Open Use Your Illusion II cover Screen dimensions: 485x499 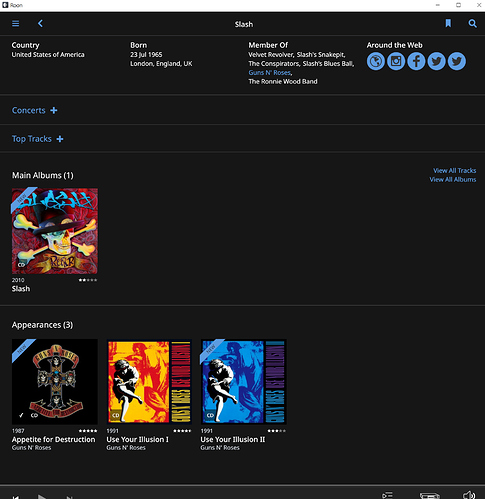point(244,382)
